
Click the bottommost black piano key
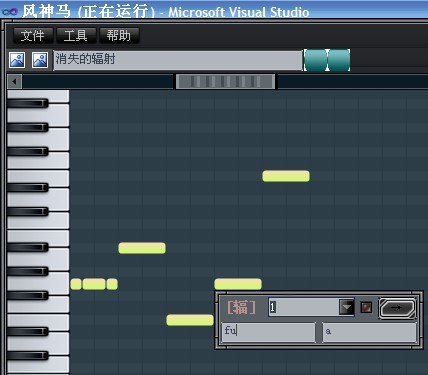click(x=28, y=355)
